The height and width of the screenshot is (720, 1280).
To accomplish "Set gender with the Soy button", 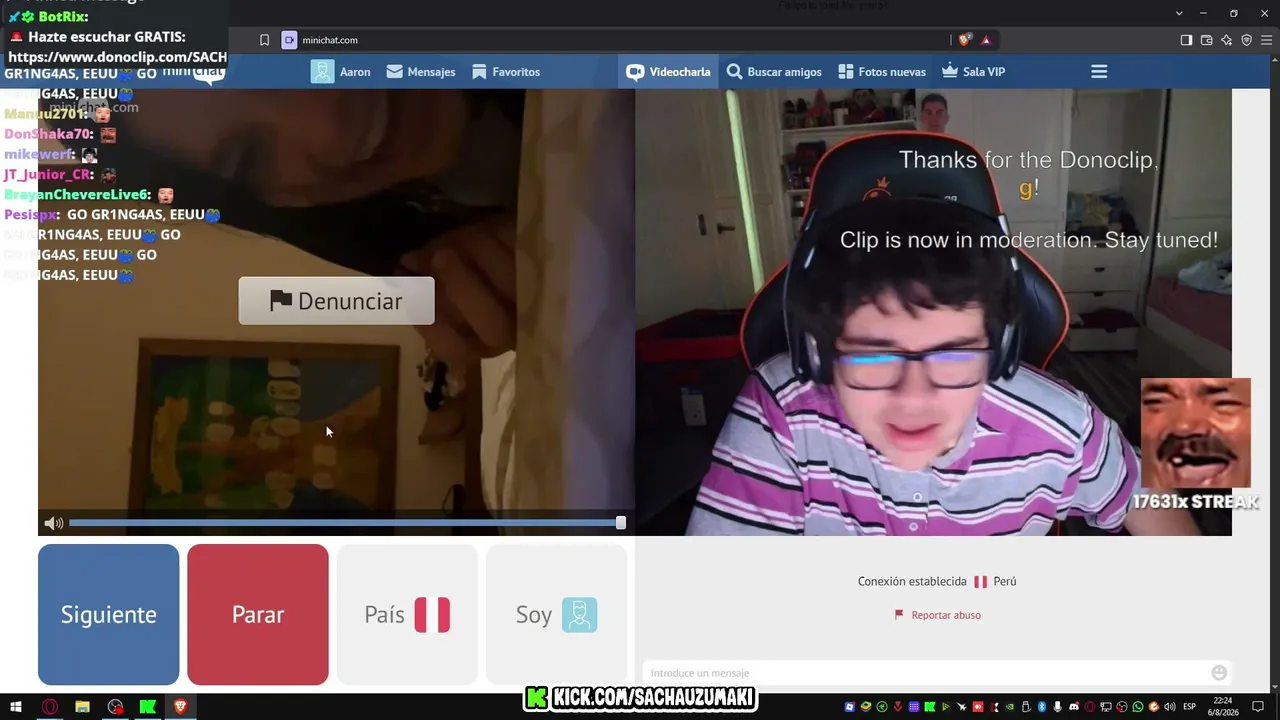I will 556,615.
